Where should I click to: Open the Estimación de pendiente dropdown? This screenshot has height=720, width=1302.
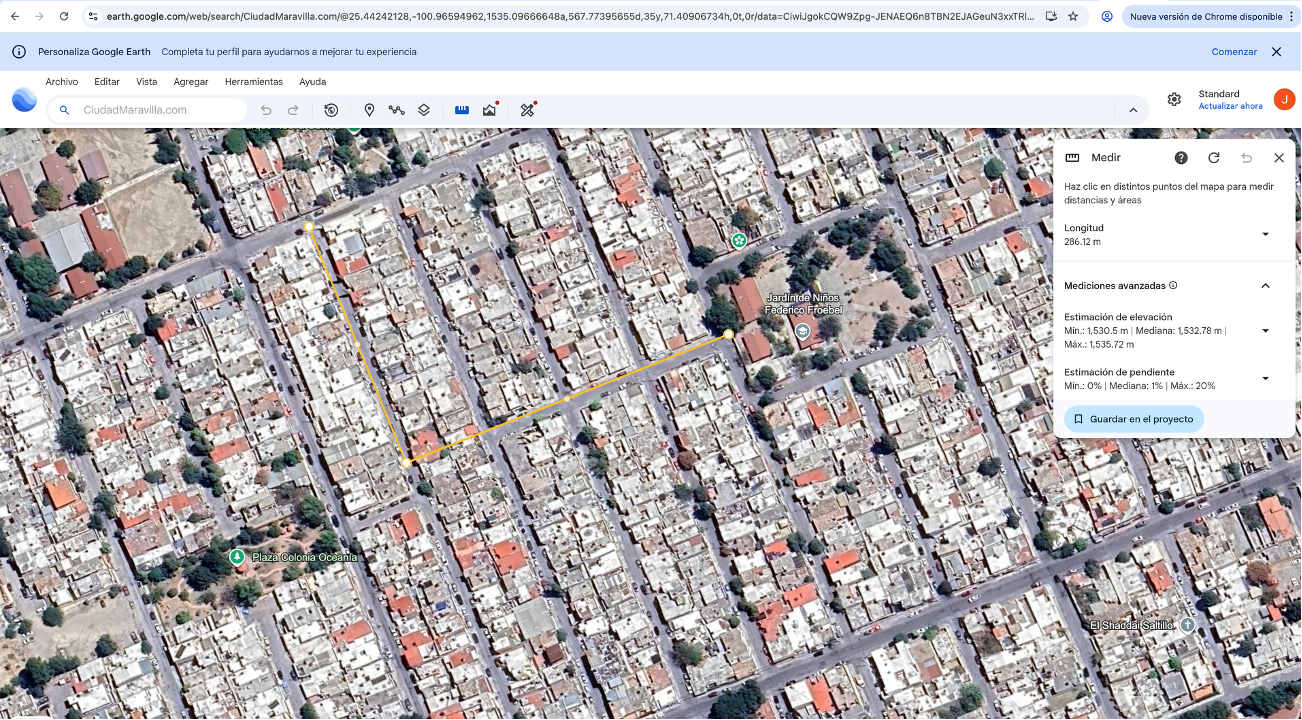pyautogui.click(x=1265, y=379)
